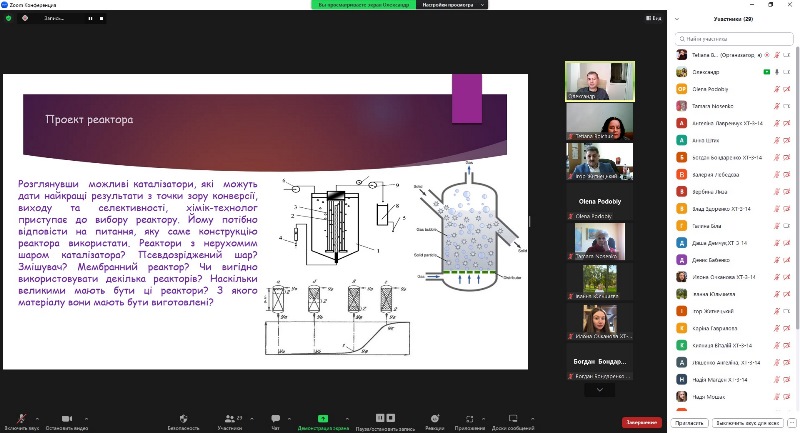Click search participants input field
The width and height of the screenshot is (800, 433).
733,38
